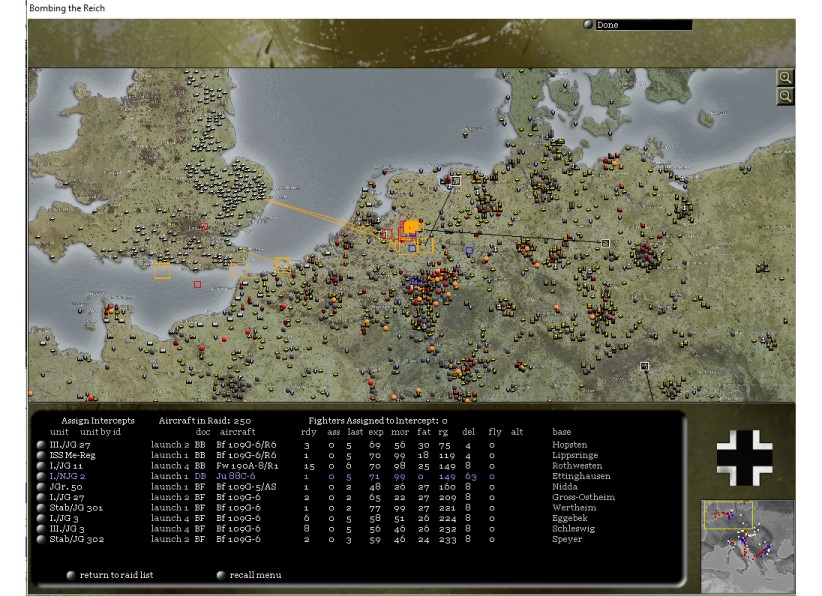Viewport: 822px width, 596px height.
Task: Click Fw 190A-8/R1 aircraft type
Action: tap(247, 466)
